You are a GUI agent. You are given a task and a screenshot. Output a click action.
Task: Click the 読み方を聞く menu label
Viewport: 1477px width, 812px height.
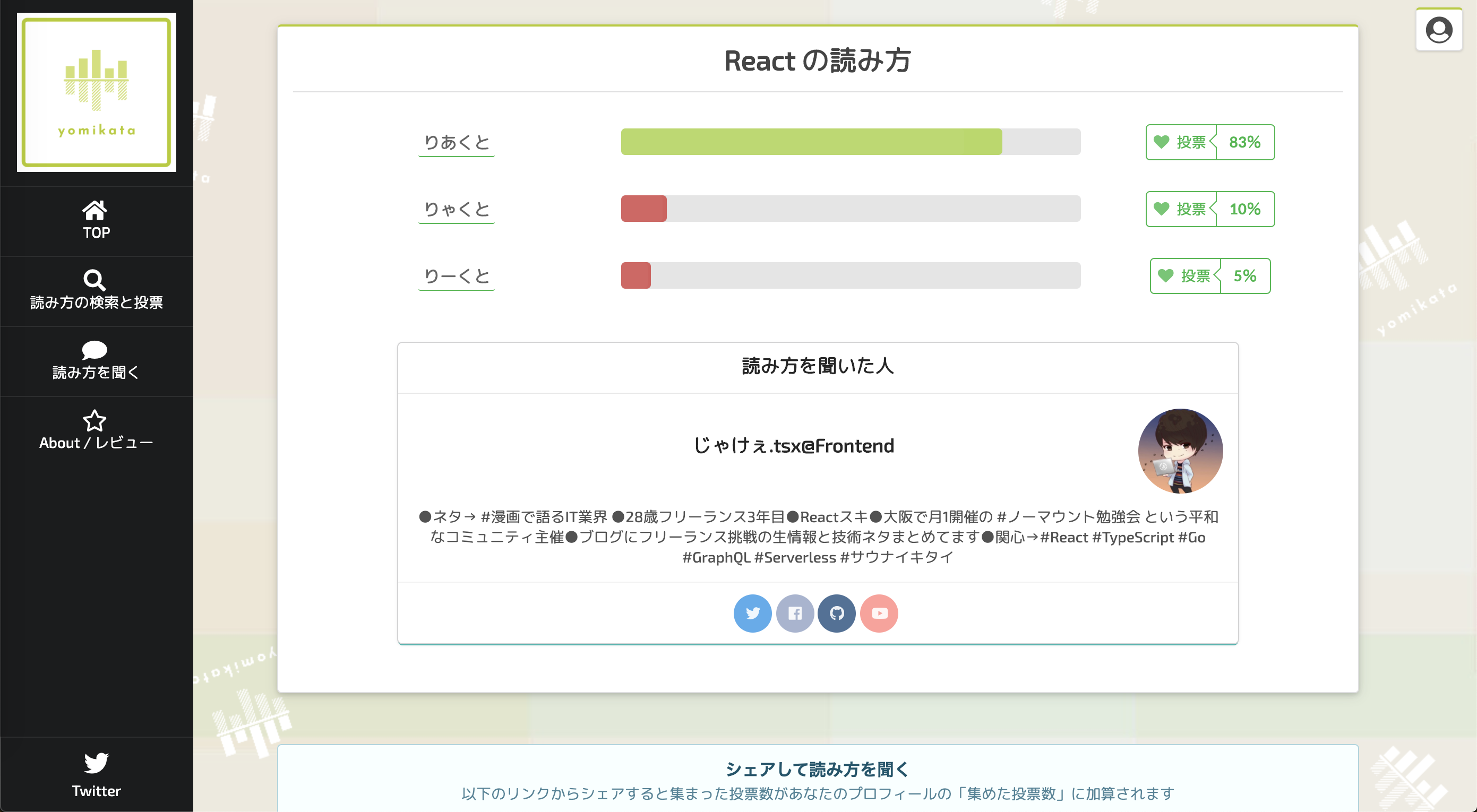click(x=96, y=373)
